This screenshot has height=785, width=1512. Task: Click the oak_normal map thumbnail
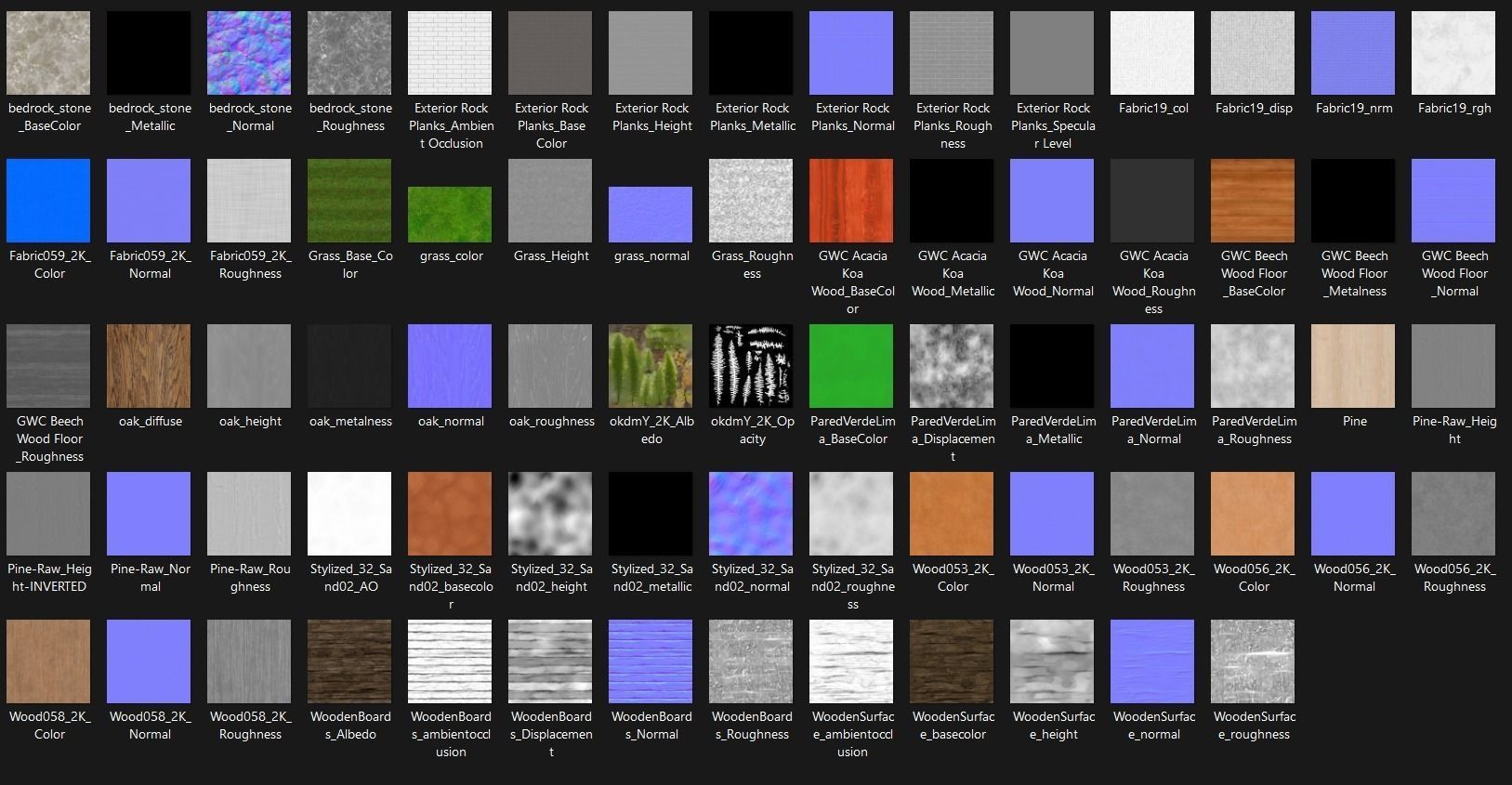(450, 366)
